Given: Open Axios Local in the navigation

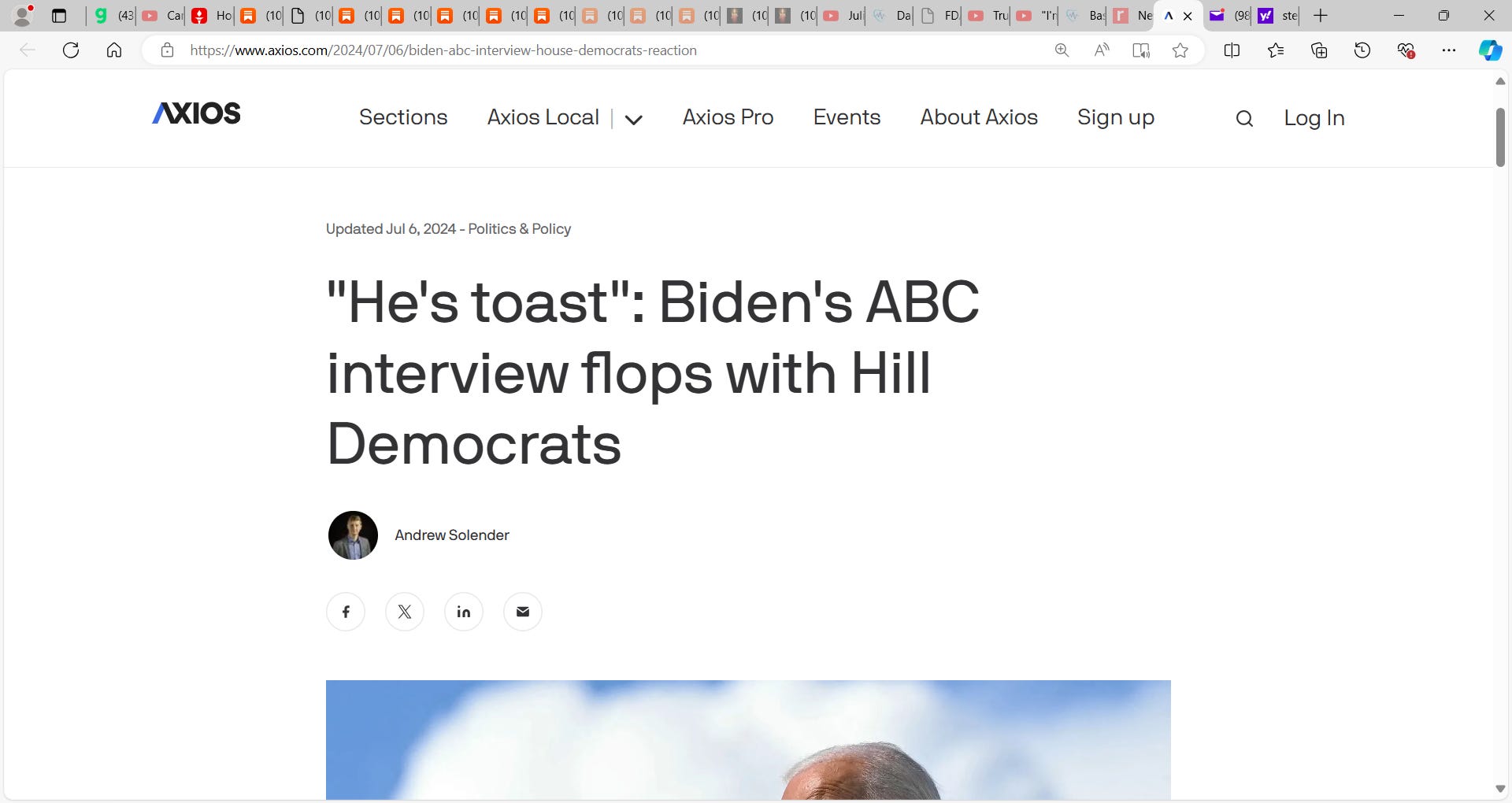Looking at the screenshot, I should coord(543,117).
